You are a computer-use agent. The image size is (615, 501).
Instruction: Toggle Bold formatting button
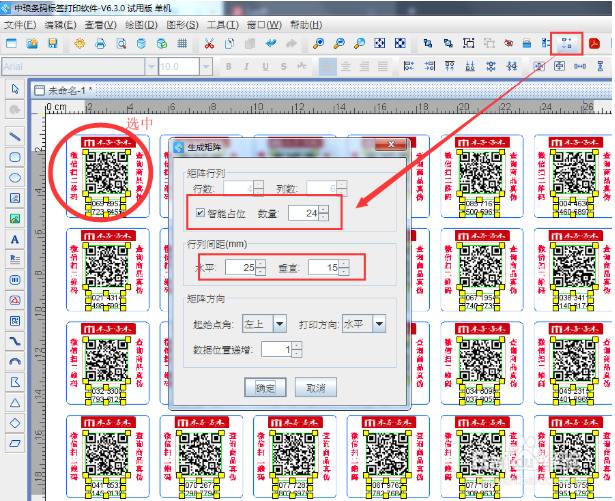coord(228,67)
